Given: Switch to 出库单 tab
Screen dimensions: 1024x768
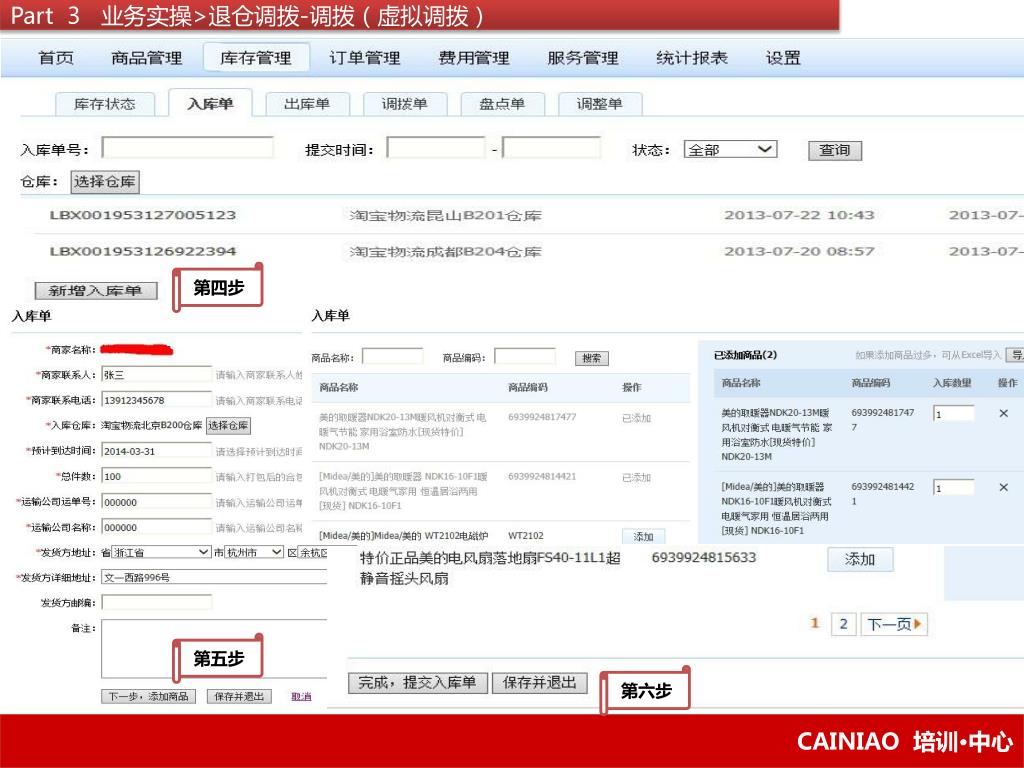Looking at the screenshot, I should tap(307, 104).
